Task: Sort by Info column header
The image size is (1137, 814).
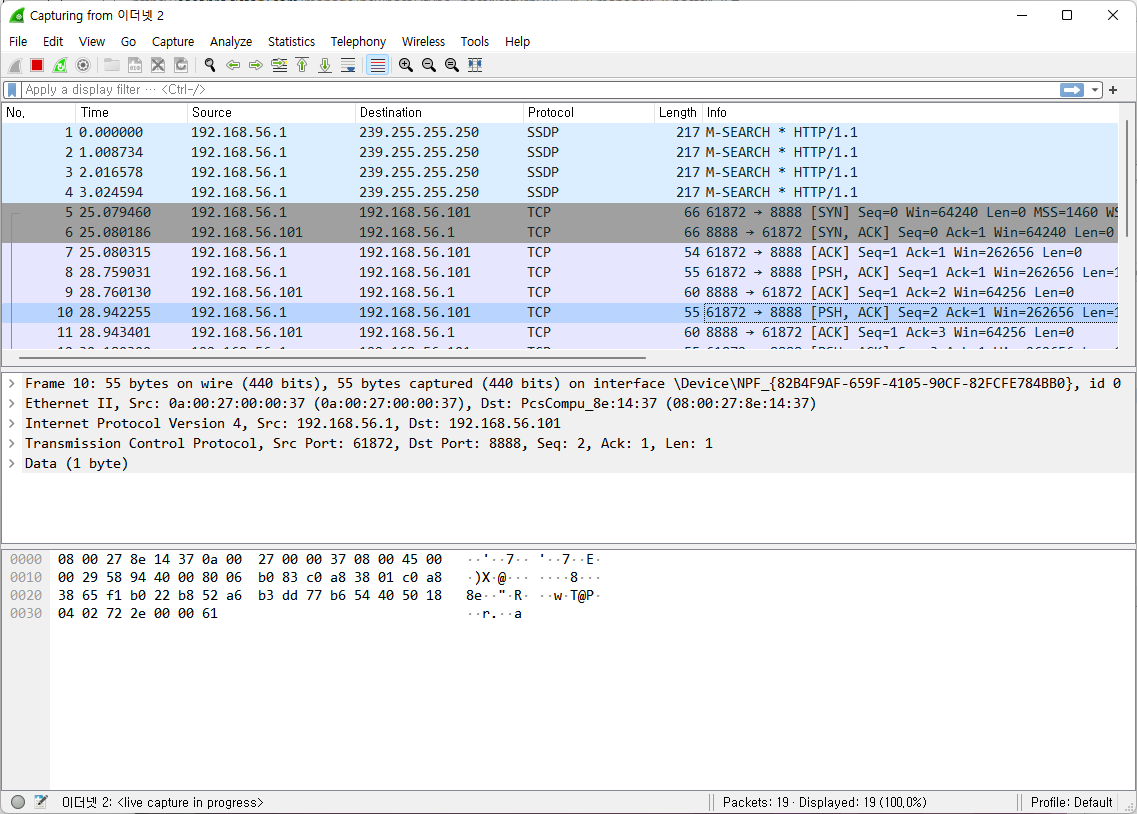Action: (910, 112)
